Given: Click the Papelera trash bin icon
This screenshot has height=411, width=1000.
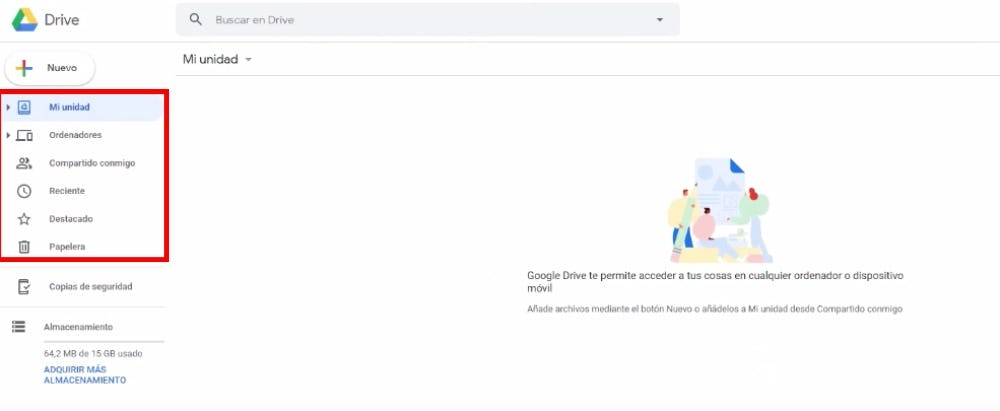Looking at the screenshot, I should click(25, 247).
